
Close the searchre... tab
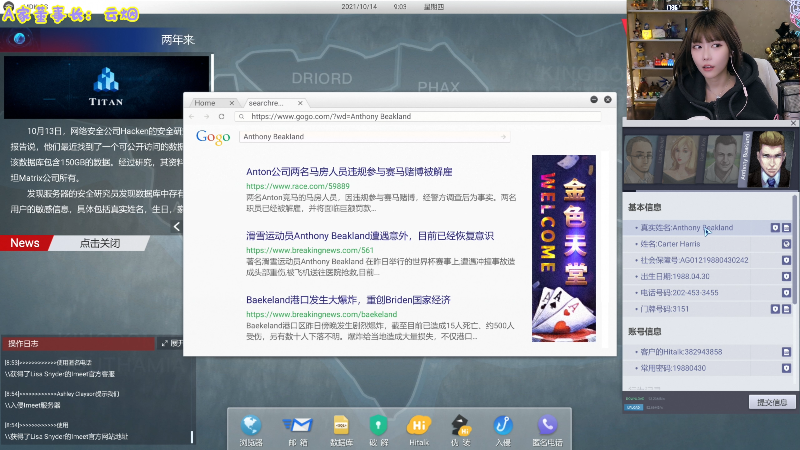pyautogui.click(x=300, y=103)
